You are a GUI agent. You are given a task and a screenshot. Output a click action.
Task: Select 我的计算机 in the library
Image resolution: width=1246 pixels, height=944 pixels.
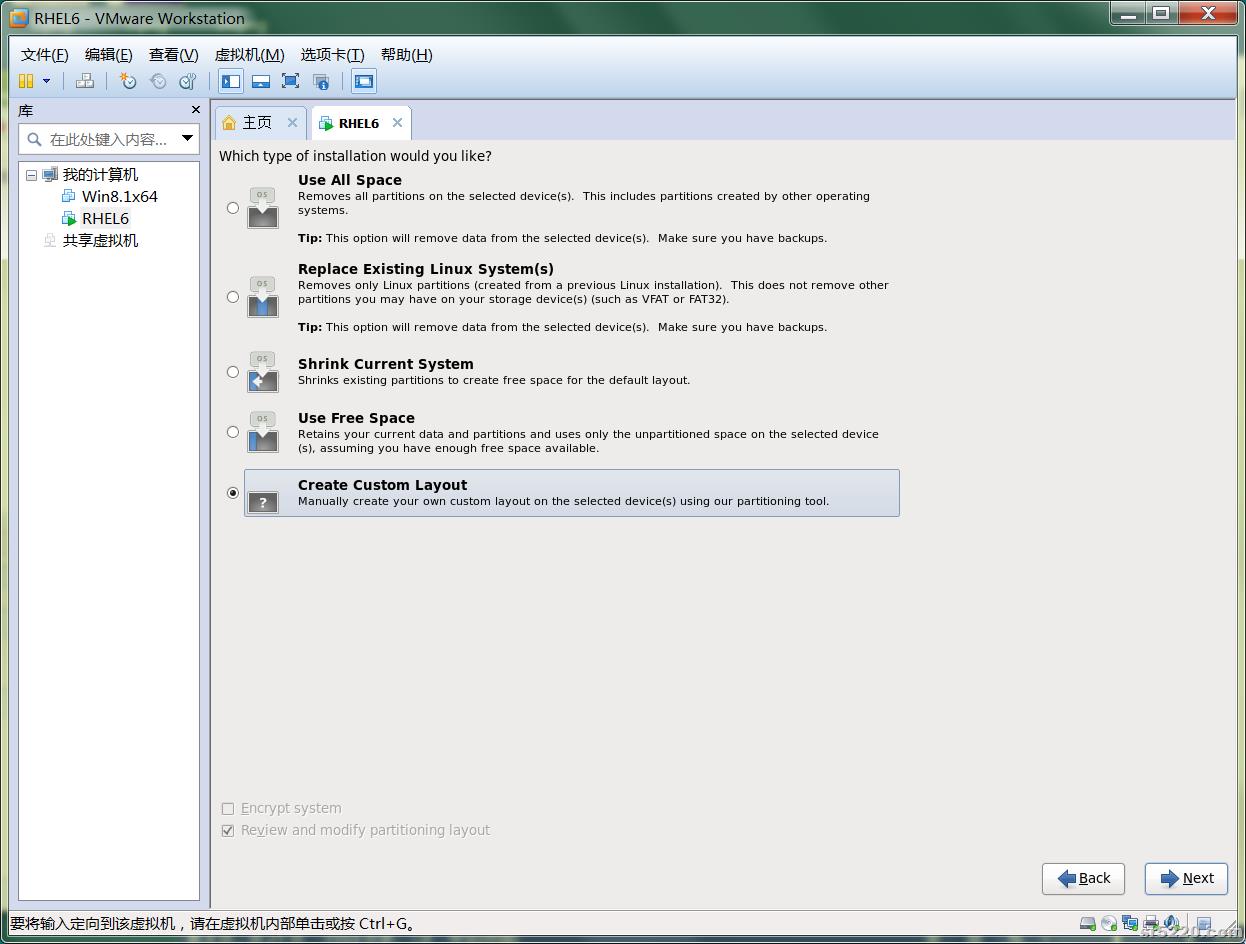[100, 174]
